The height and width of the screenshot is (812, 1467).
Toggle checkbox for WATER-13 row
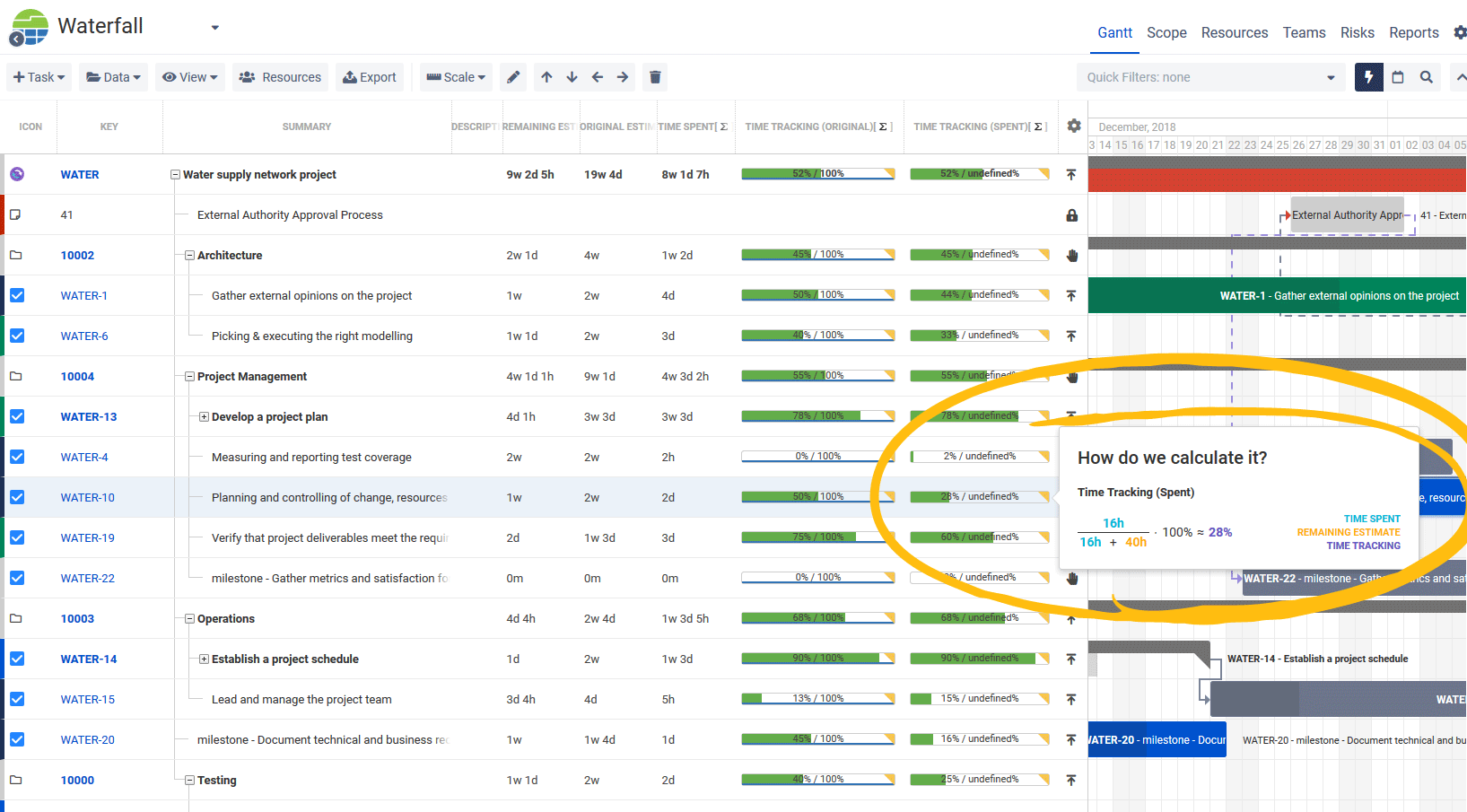coord(17,416)
